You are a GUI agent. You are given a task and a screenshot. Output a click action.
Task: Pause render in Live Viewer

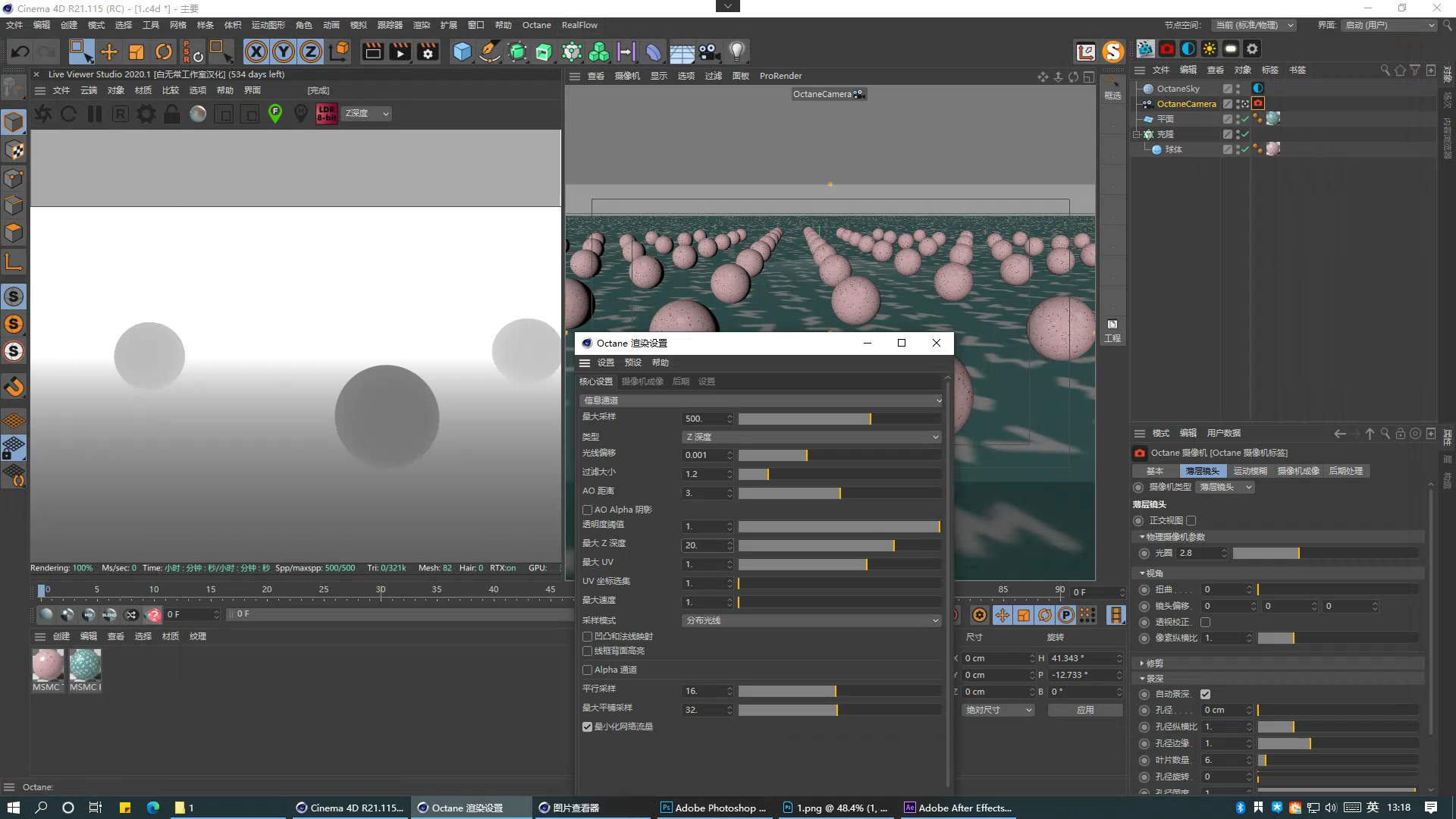click(95, 114)
